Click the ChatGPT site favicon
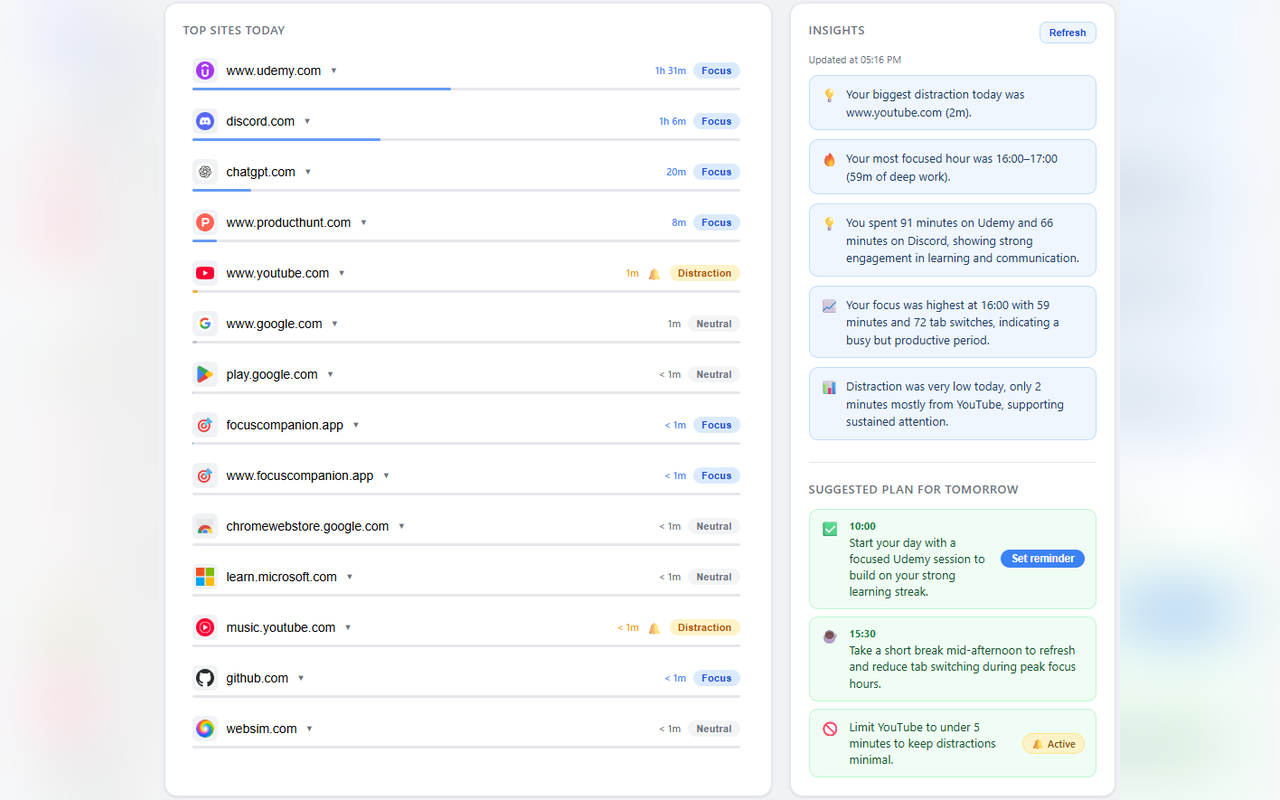 (205, 172)
